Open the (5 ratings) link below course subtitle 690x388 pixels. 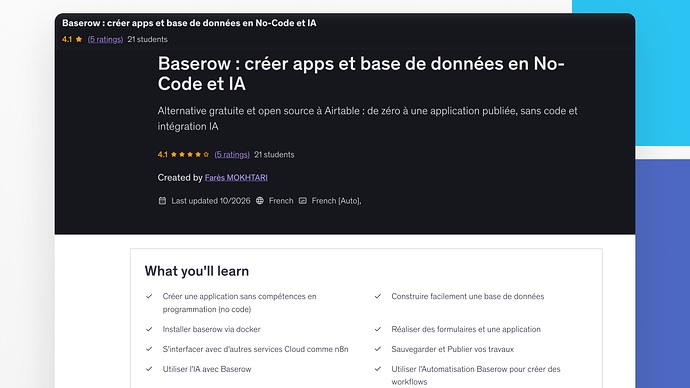pos(232,154)
